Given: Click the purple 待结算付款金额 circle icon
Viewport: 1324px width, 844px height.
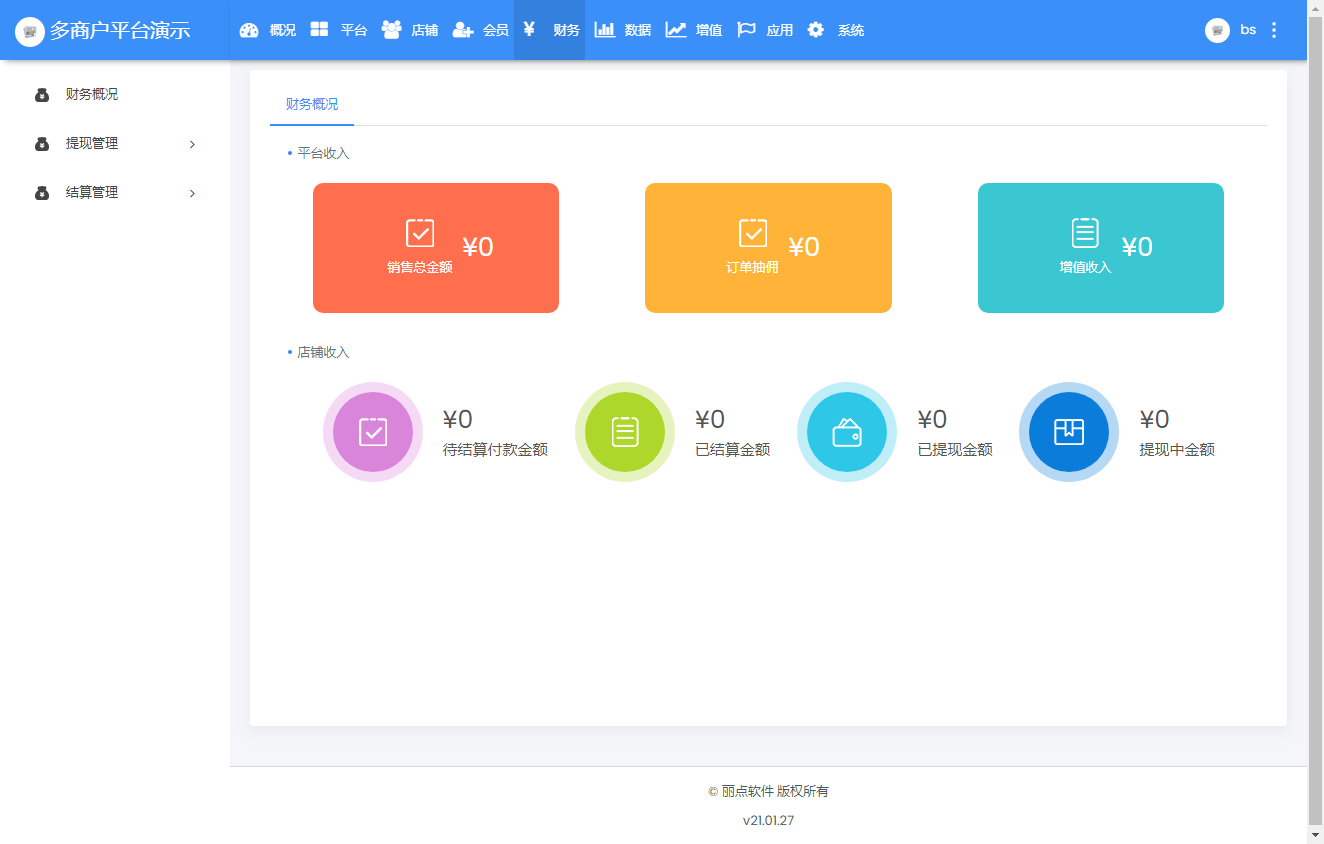Looking at the screenshot, I should click(x=373, y=432).
